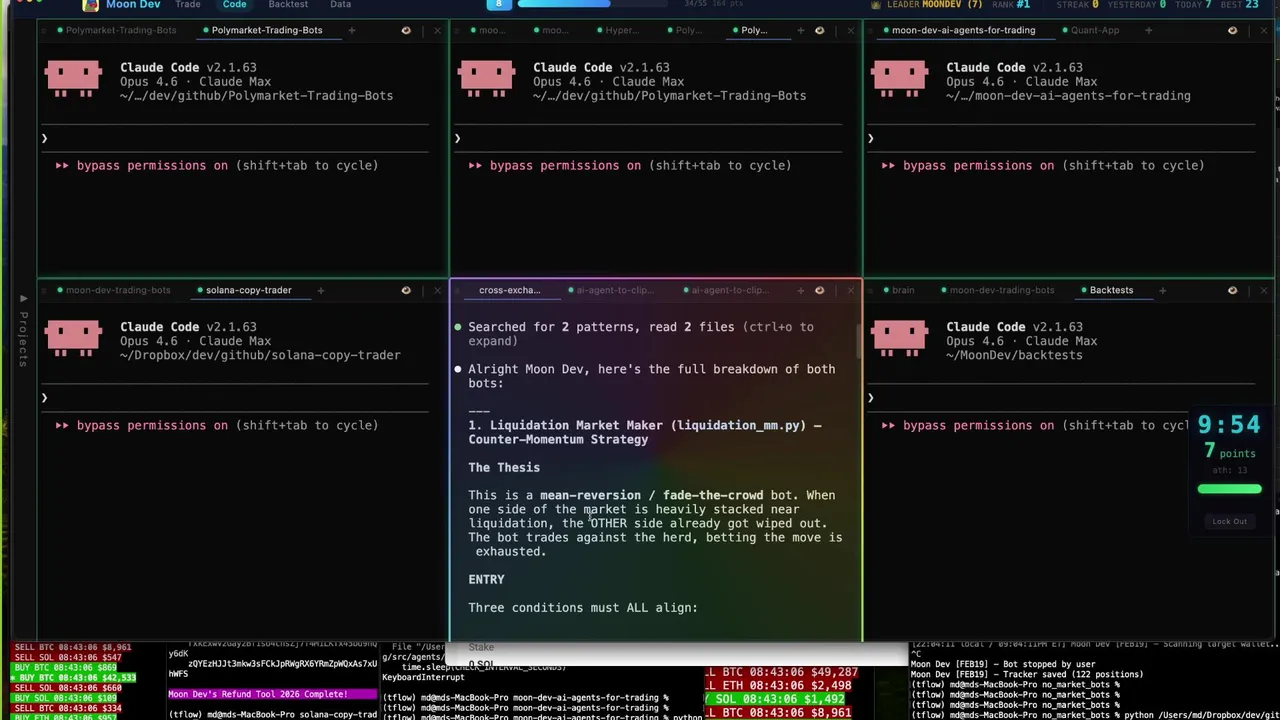Viewport: 1280px width, 720px height.
Task: Select the moon-dev-trading-bots tab beside Backtests
Action: (997, 290)
